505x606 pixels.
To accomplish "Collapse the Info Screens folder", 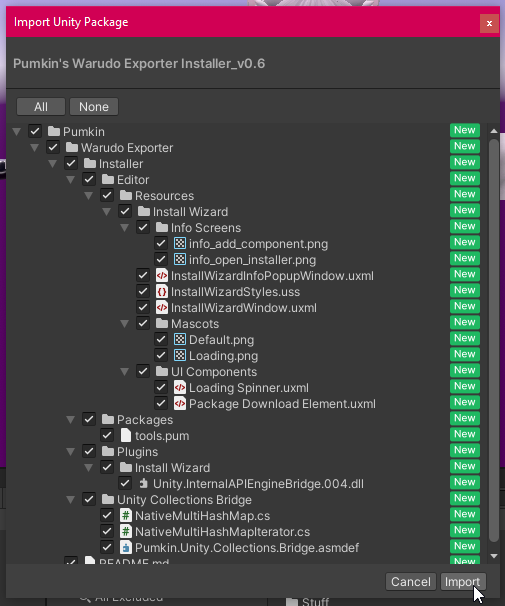I will pos(124,228).
